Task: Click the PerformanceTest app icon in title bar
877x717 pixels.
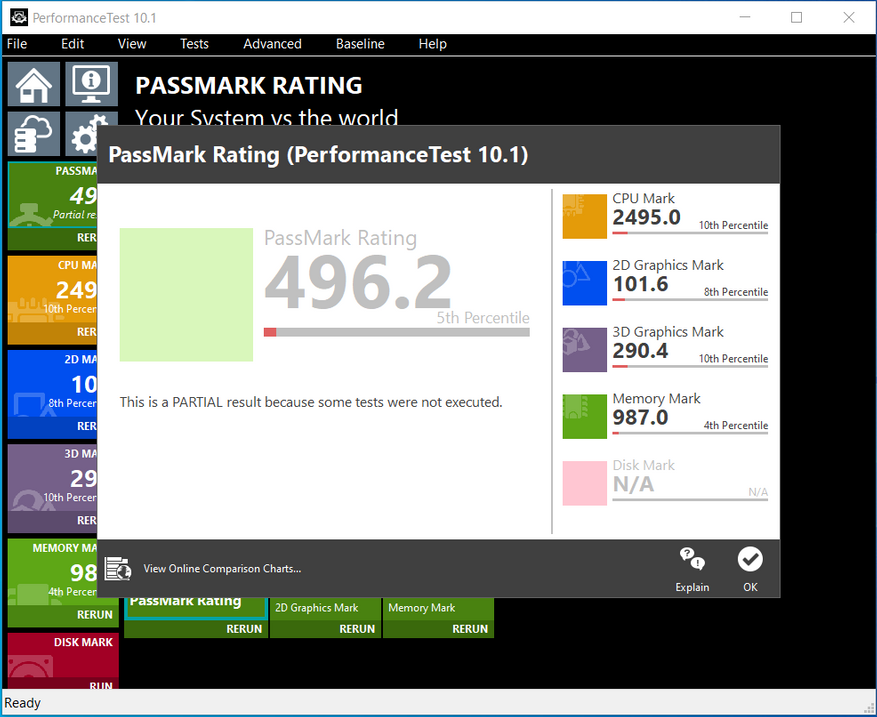Action: (19, 17)
